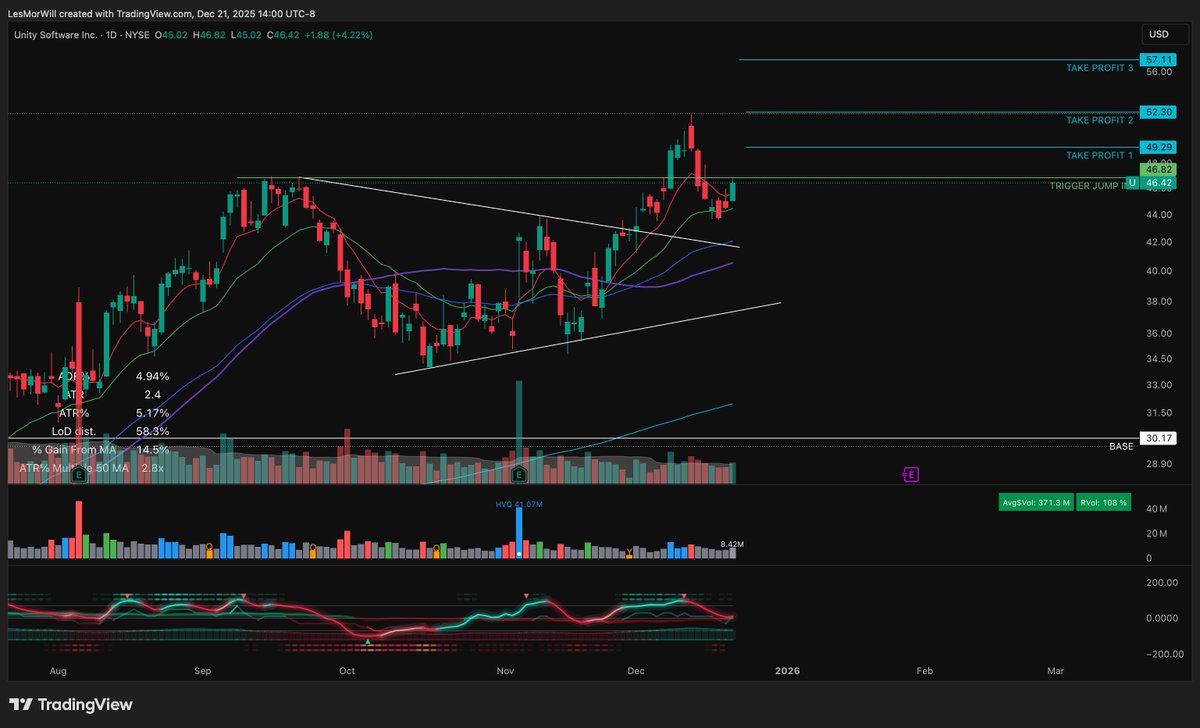This screenshot has width=1200, height=728.
Task: Click the -200.00 oscillator axis label
Action: [x=1164, y=654]
